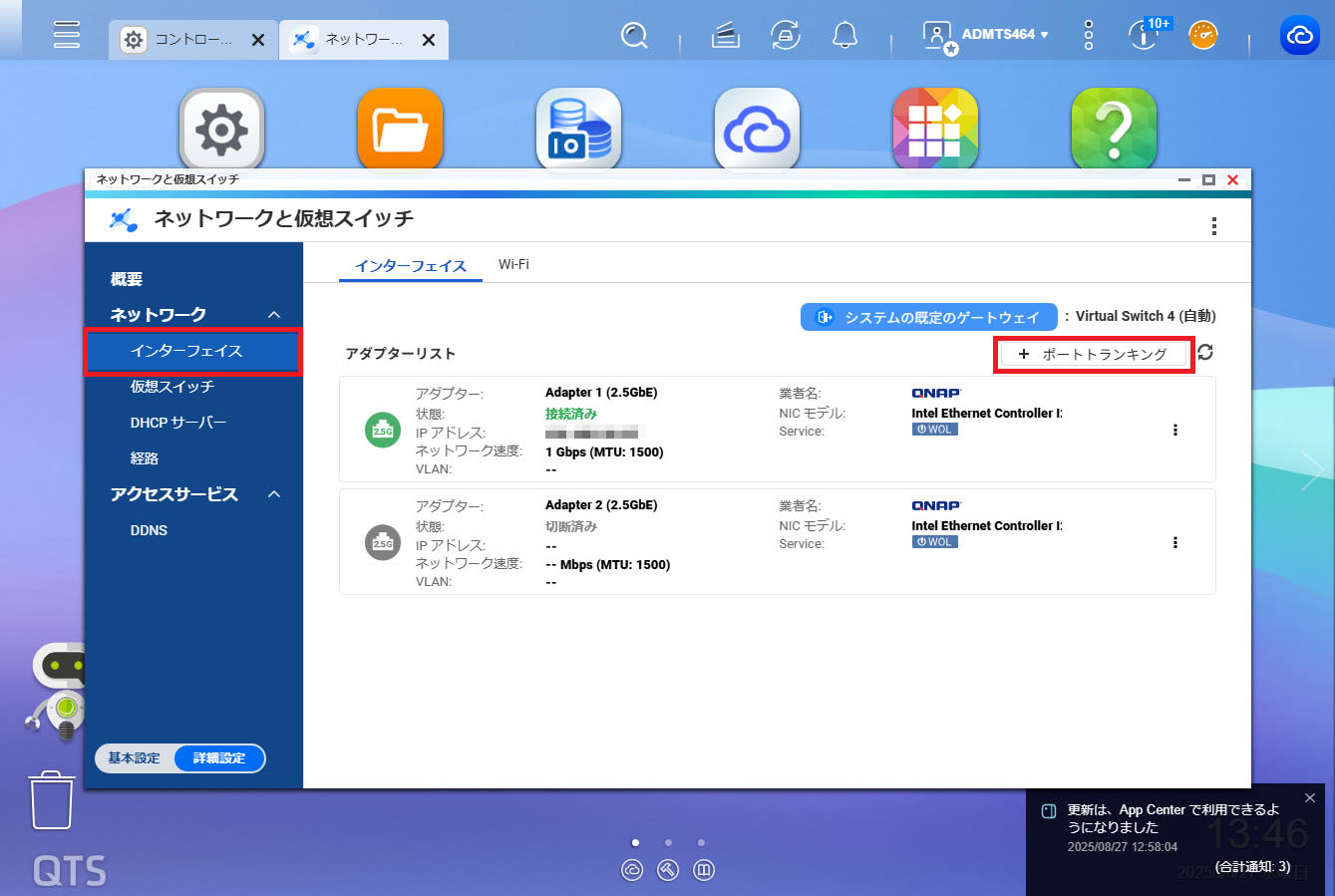
Task: Launch File Station from the desktop
Action: pyautogui.click(x=400, y=130)
